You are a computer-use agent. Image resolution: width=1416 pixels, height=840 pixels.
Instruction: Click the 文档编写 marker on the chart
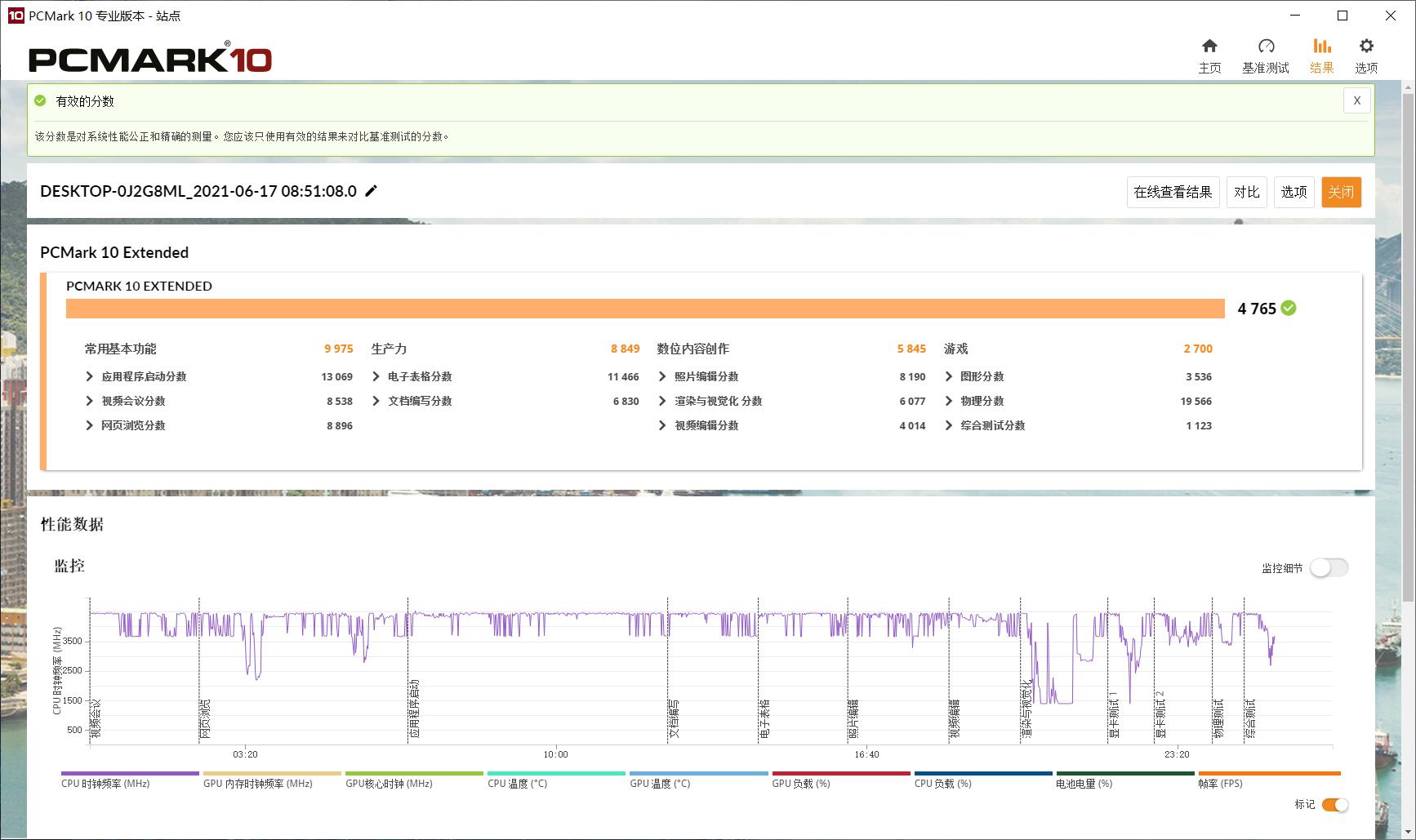[x=674, y=718]
